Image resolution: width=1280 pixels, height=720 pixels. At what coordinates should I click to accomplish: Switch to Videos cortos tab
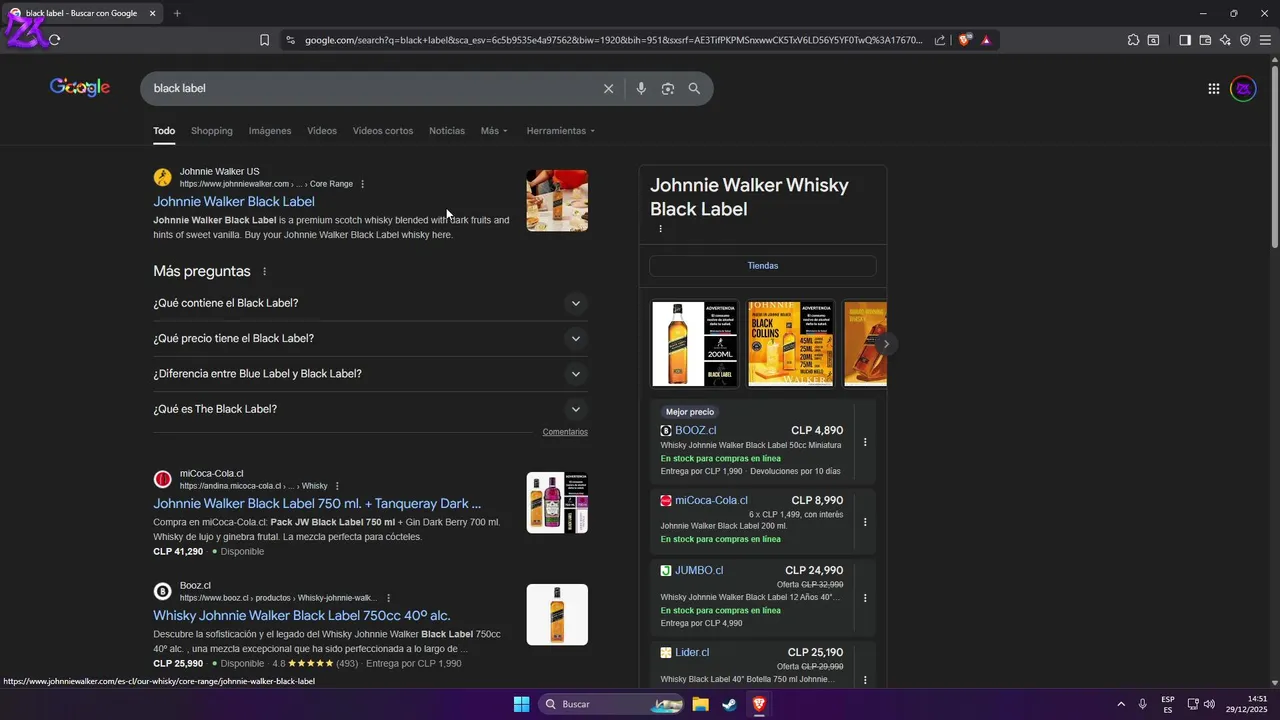383,131
